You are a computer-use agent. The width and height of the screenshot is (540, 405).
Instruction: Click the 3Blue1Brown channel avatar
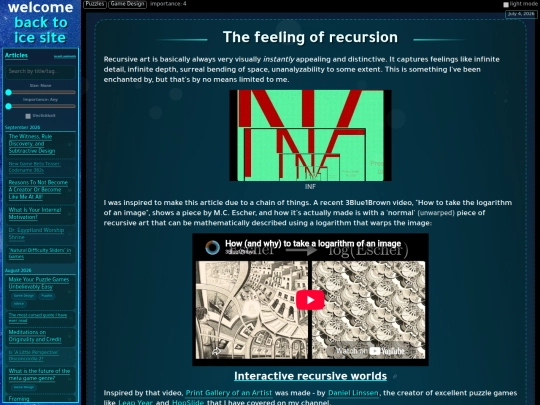coord(212,247)
